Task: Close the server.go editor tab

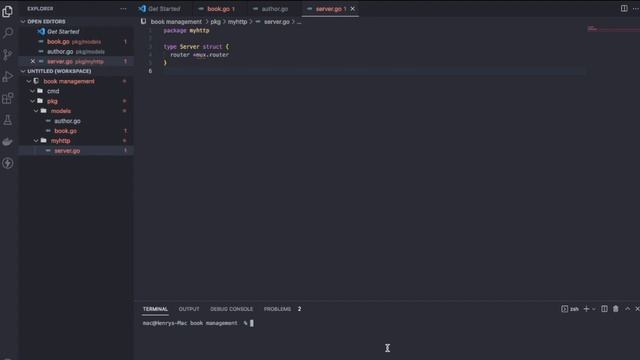Action: [x=353, y=9]
